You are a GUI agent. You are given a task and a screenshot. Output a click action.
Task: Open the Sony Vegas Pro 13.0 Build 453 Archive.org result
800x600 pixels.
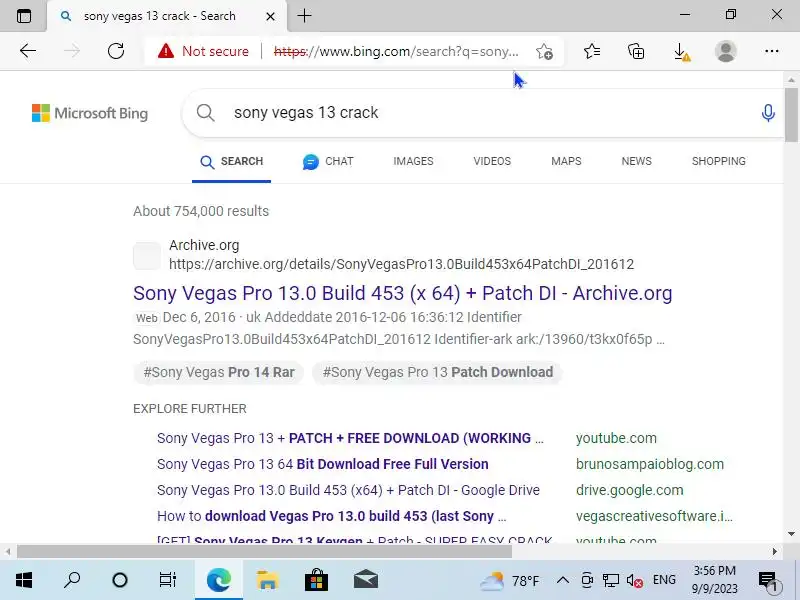tap(403, 293)
